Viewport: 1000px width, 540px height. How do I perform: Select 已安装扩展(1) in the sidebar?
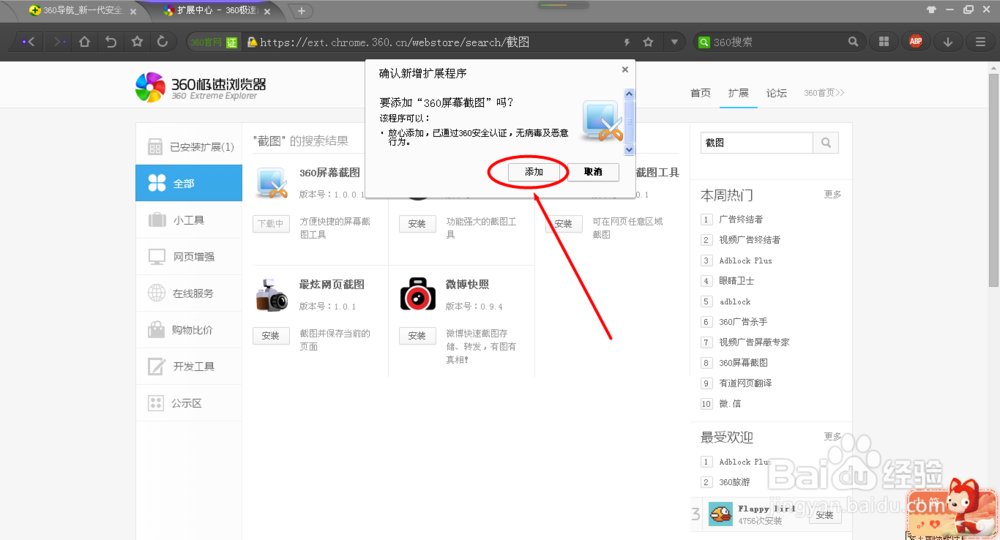(189, 147)
